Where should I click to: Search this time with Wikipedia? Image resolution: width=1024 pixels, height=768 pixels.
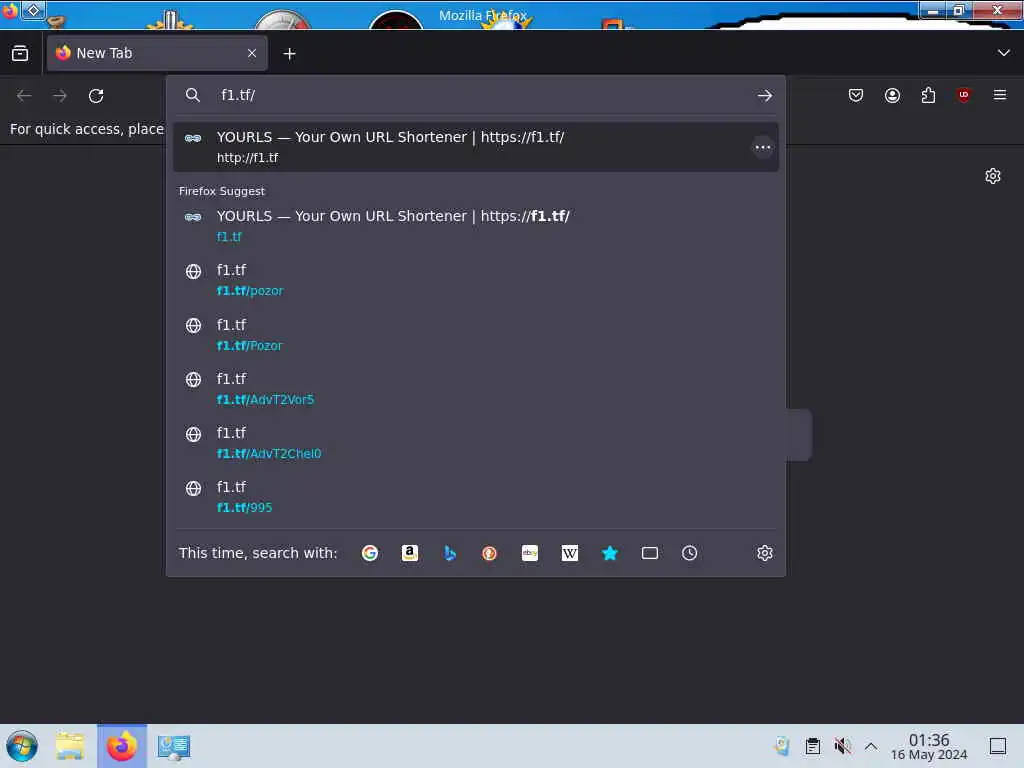pos(569,553)
